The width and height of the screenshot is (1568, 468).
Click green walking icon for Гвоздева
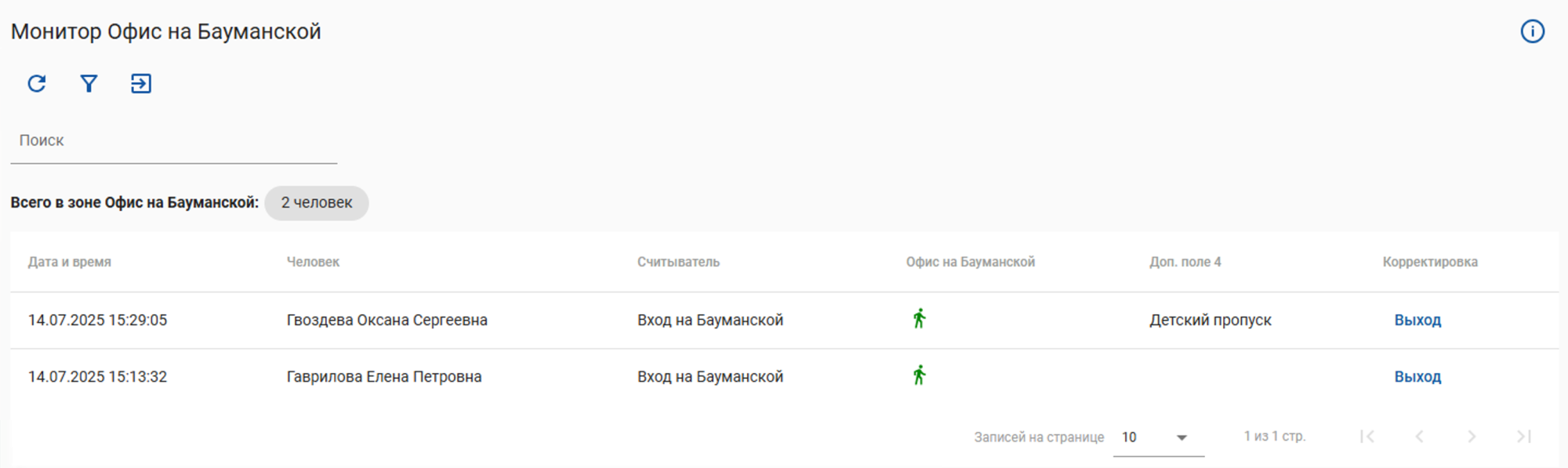click(920, 319)
